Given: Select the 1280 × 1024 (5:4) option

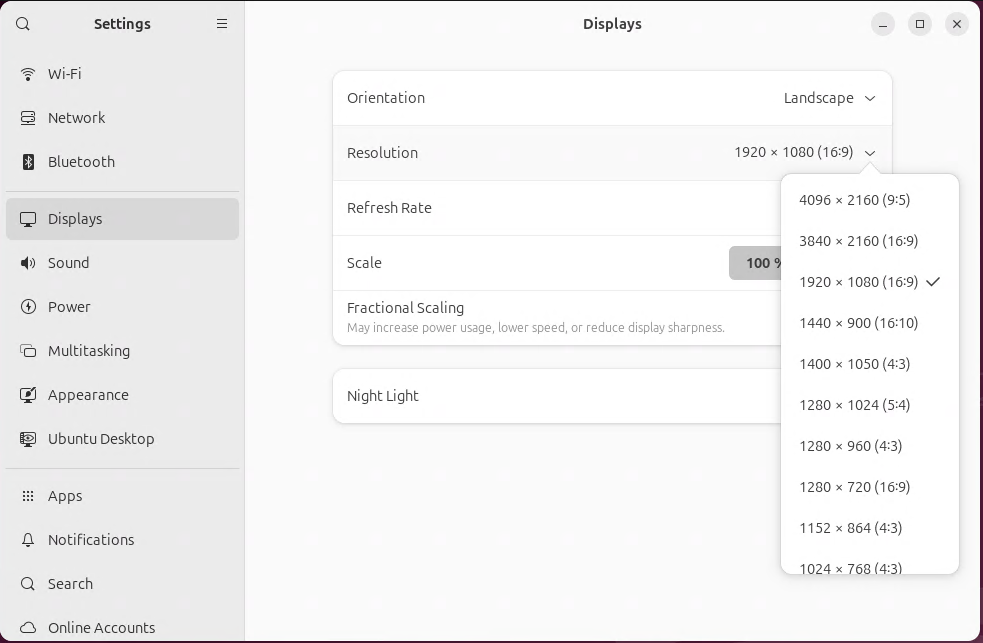Looking at the screenshot, I should tap(854, 405).
